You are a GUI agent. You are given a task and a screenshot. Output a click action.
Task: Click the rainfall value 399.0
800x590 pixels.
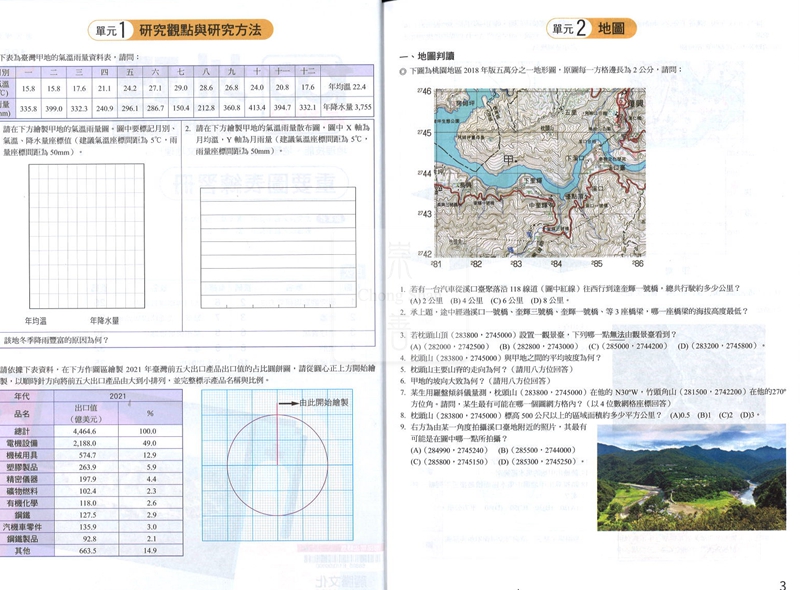coord(54,108)
